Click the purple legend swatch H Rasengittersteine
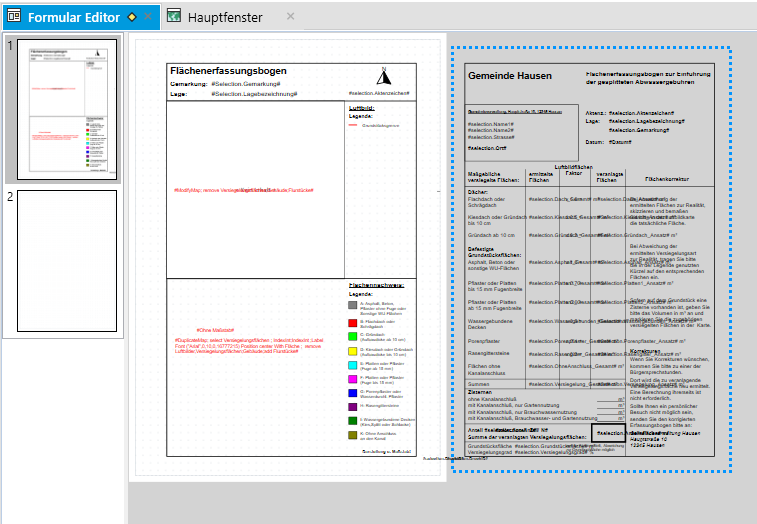This screenshot has width=757, height=524. point(352,407)
